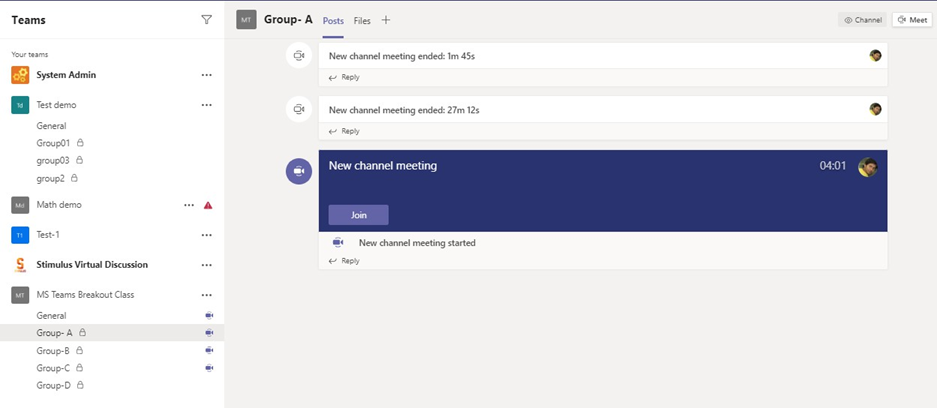Select the Math demo team name
The height and width of the screenshot is (408, 937).
[x=59, y=205]
